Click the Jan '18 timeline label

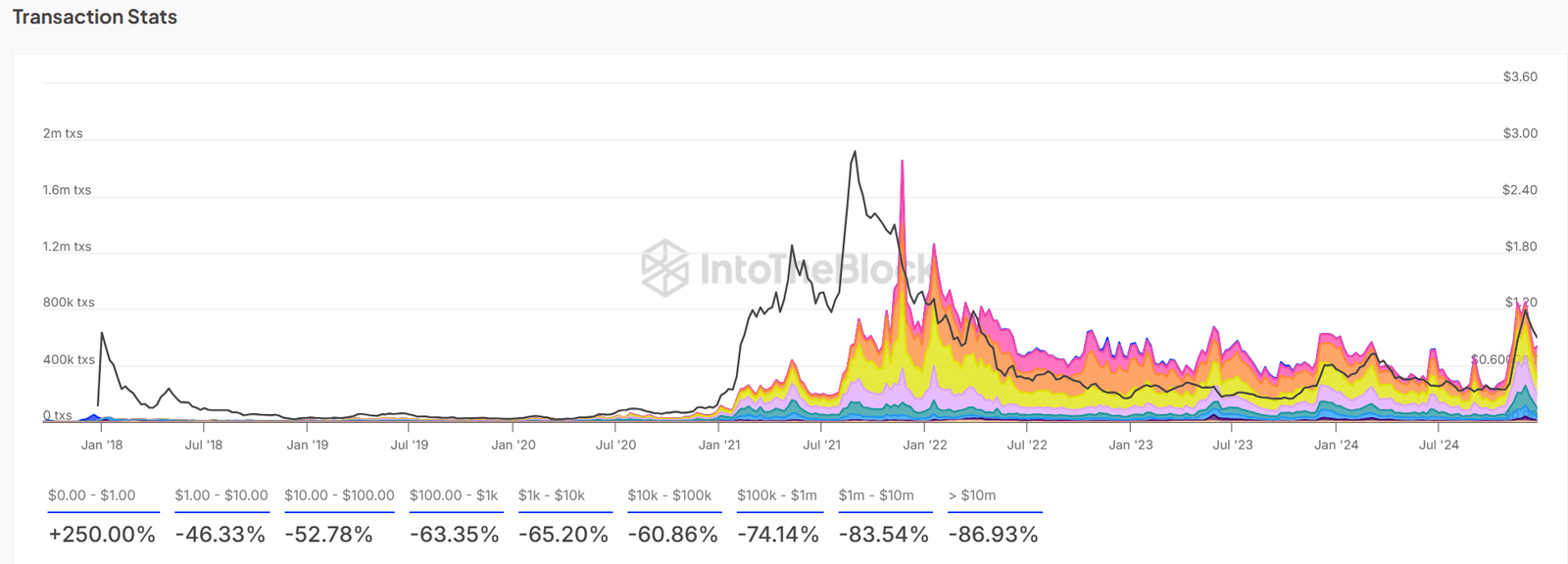(x=102, y=445)
